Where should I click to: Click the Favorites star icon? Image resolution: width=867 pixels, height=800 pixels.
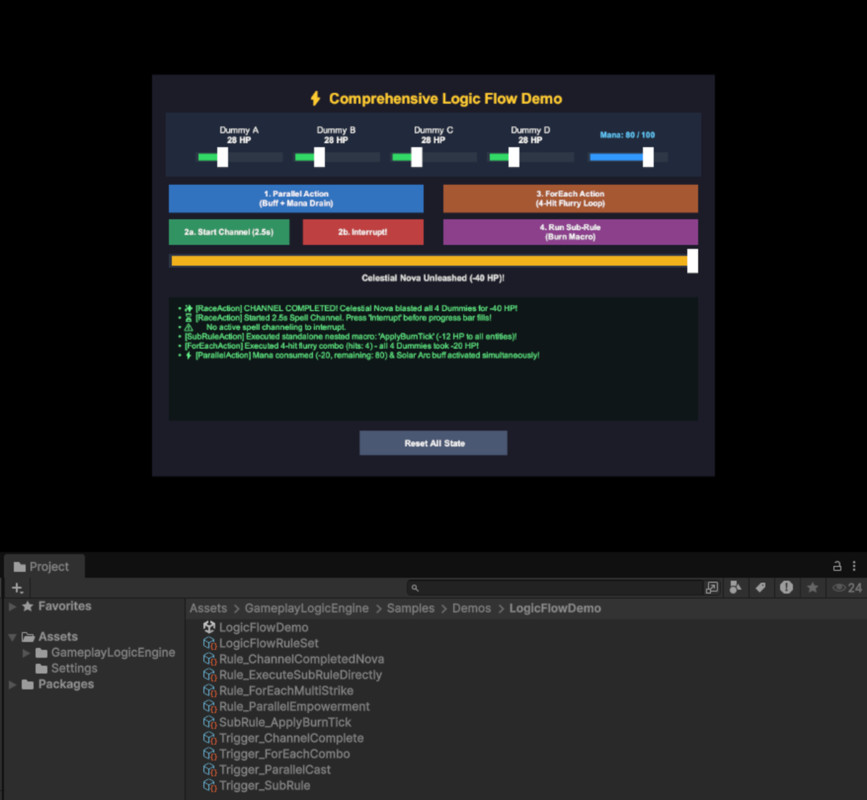click(x=28, y=606)
